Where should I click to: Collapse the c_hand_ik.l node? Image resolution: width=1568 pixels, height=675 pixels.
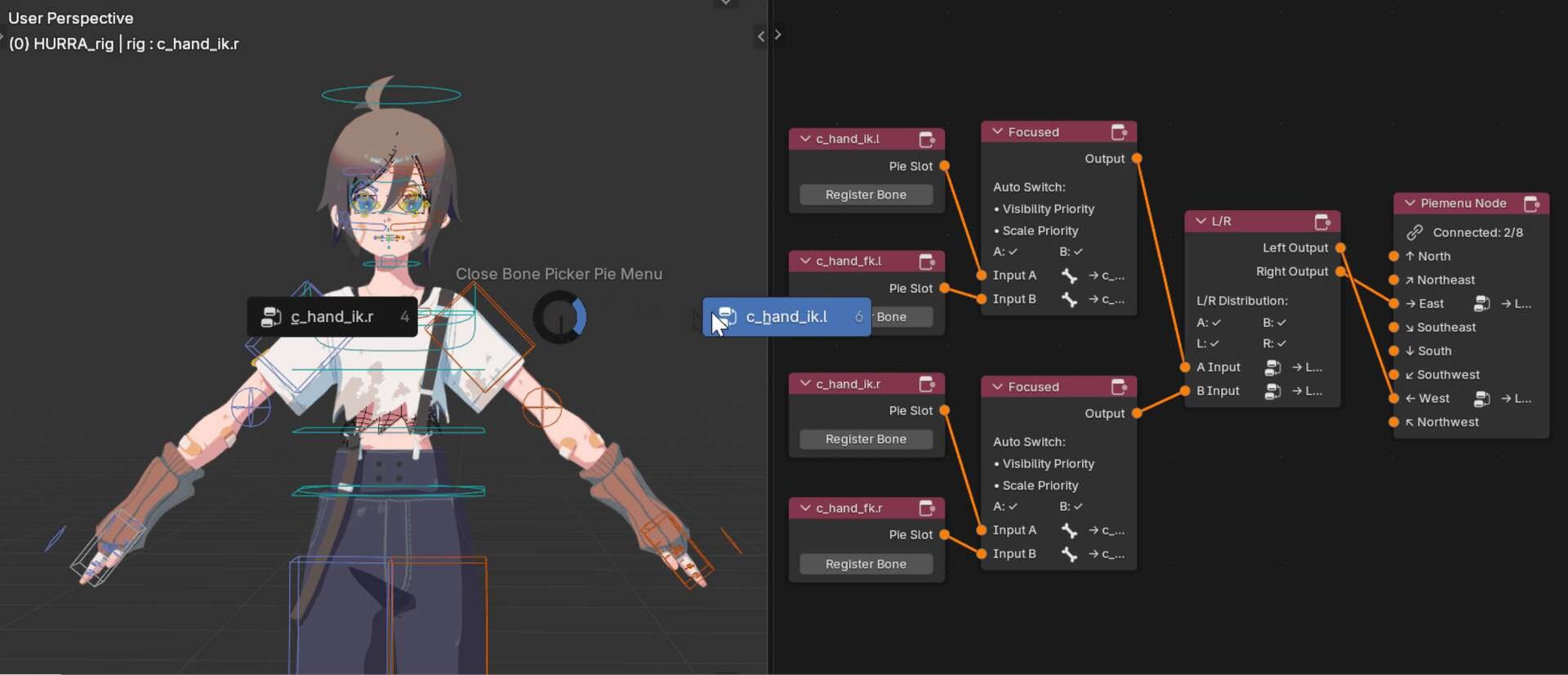click(805, 139)
